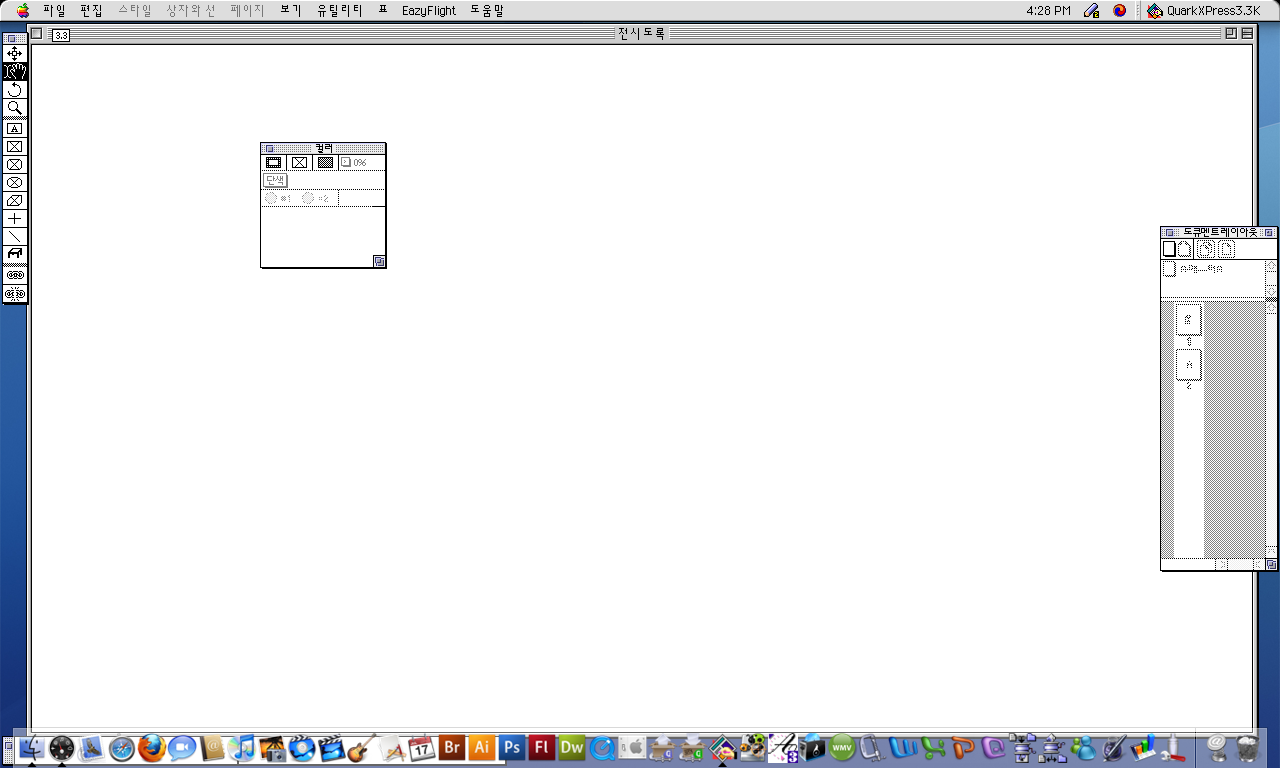This screenshot has width=1280, height=768.
Task: Select the Orthogonal Line (plus) tool
Action: [14, 218]
